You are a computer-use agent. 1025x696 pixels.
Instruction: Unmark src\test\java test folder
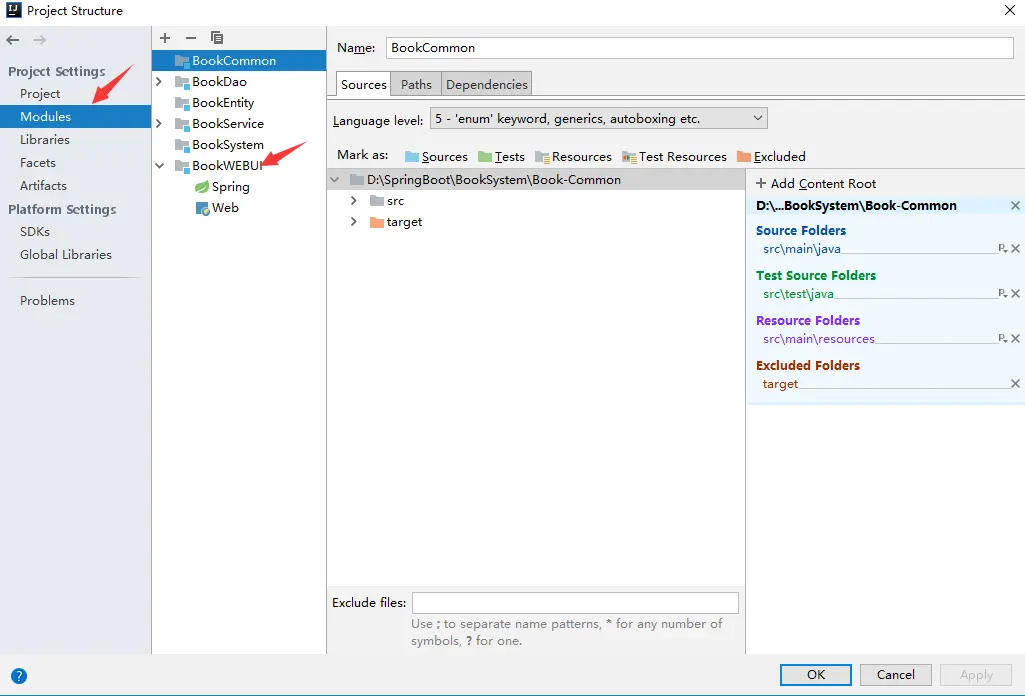coord(1015,293)
